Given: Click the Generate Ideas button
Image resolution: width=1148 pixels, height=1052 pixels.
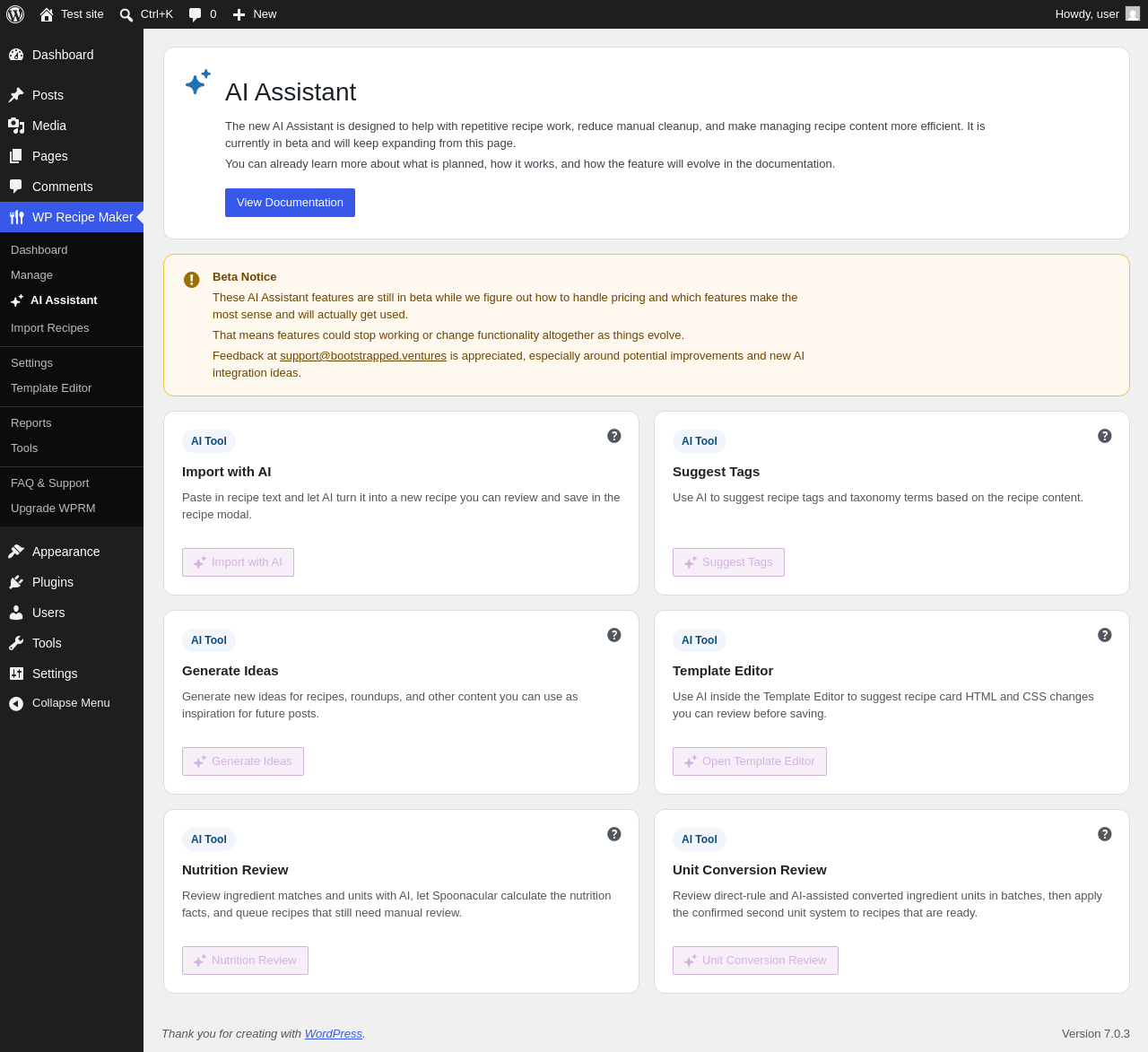Looking at the screenshot, I should pyautogui.click(x=243, y=761).
